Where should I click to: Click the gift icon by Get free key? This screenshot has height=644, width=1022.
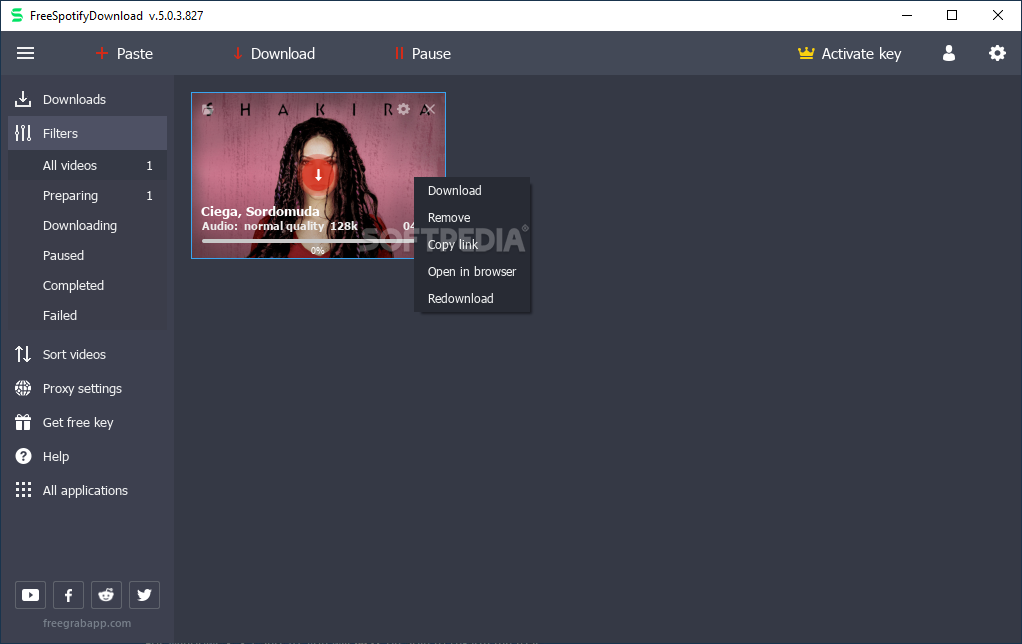click(x=23, y=422)
